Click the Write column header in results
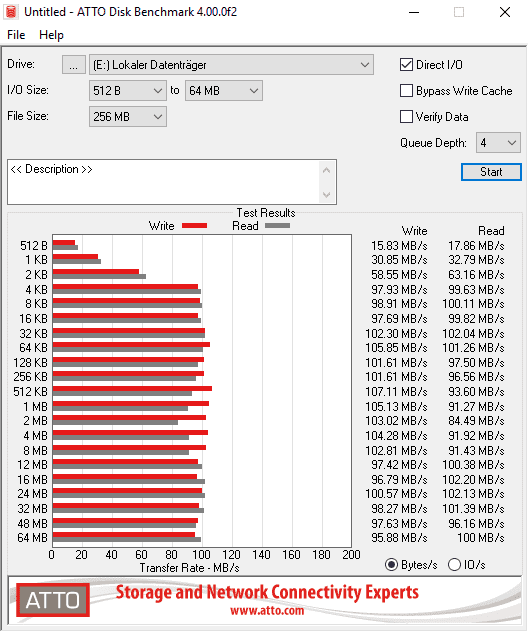Image resolution: width=528 pixels, height=632 pixels. coord(414,231)
